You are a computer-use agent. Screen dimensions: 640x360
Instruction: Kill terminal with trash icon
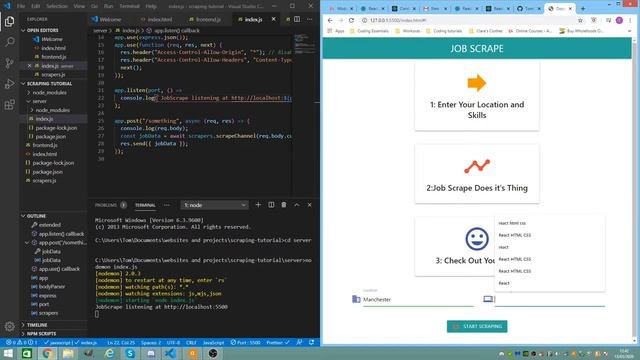coord(284,205)
